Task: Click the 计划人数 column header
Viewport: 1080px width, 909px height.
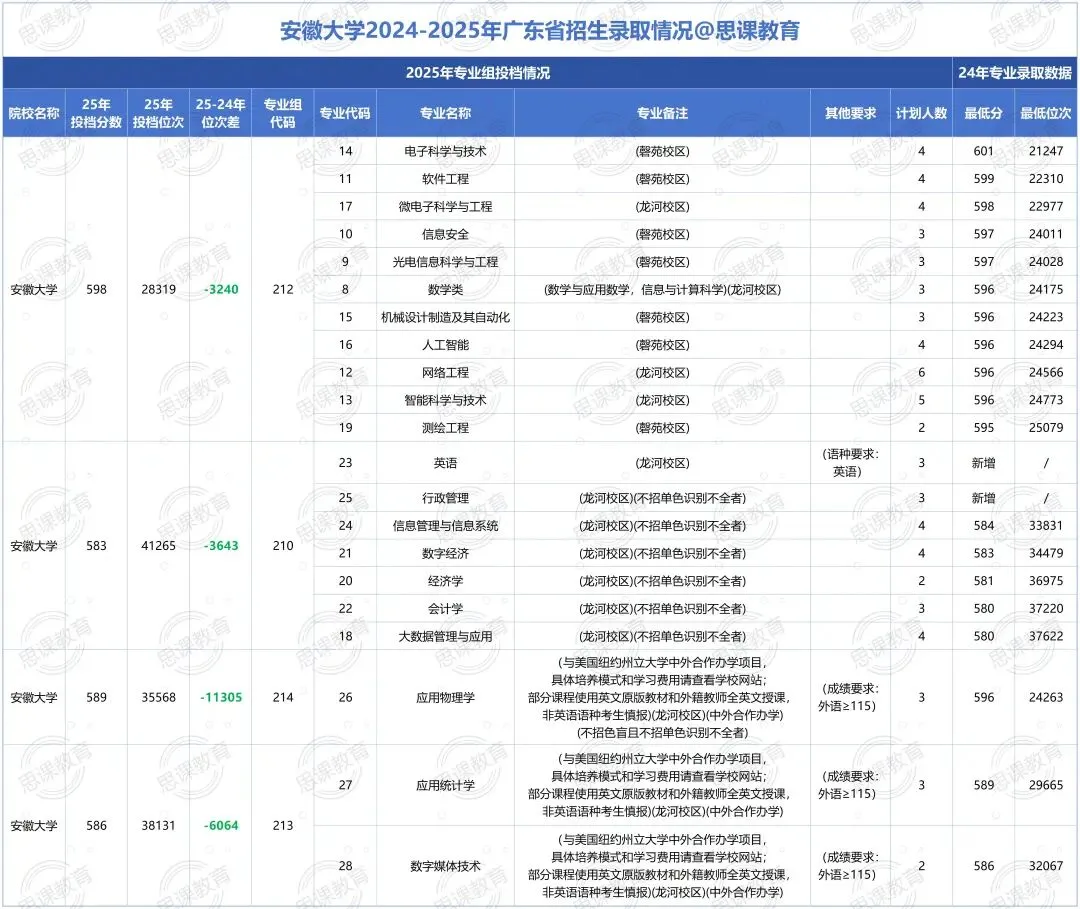Action: [x=922, y=113]
